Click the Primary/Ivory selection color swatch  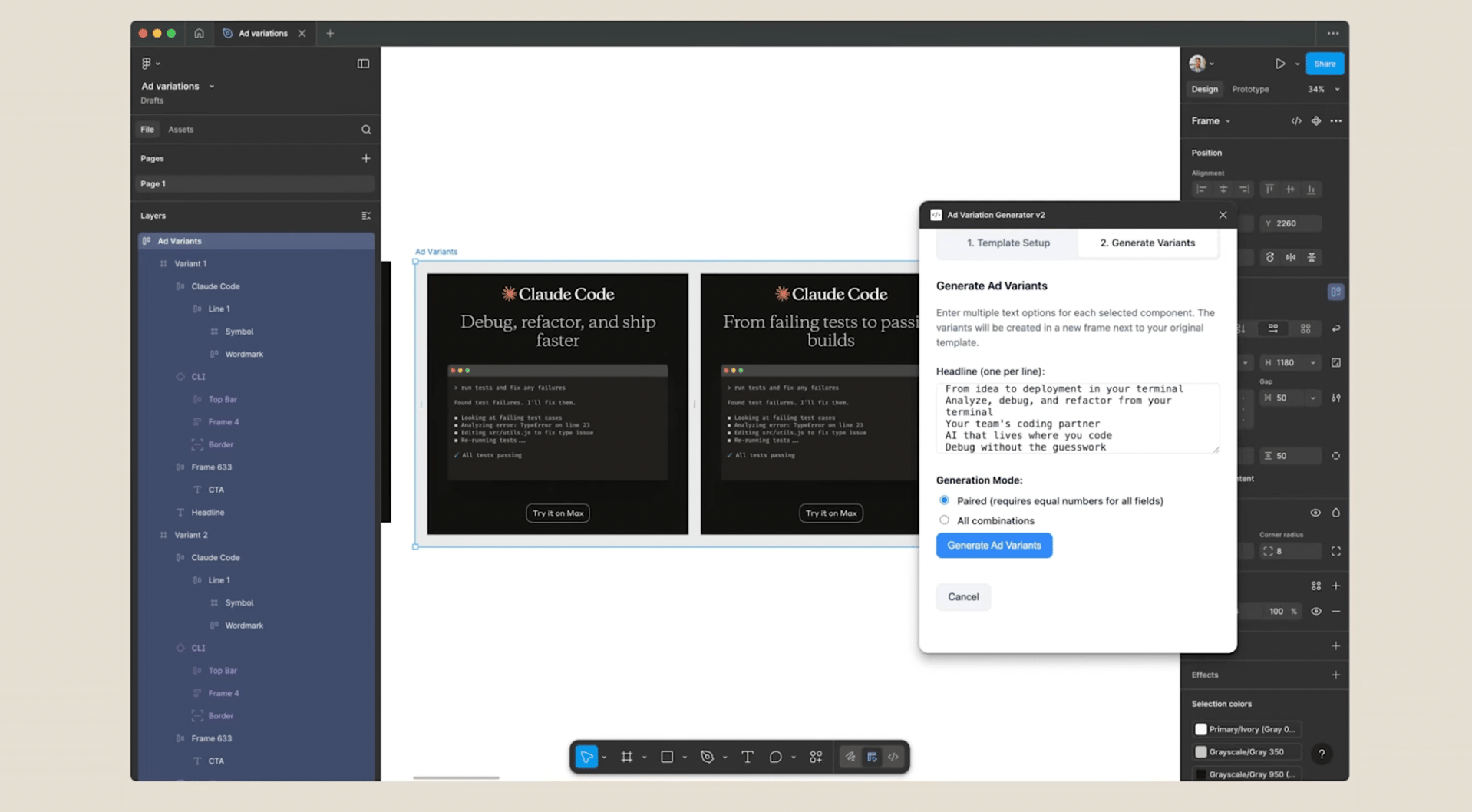(1201, 730)
